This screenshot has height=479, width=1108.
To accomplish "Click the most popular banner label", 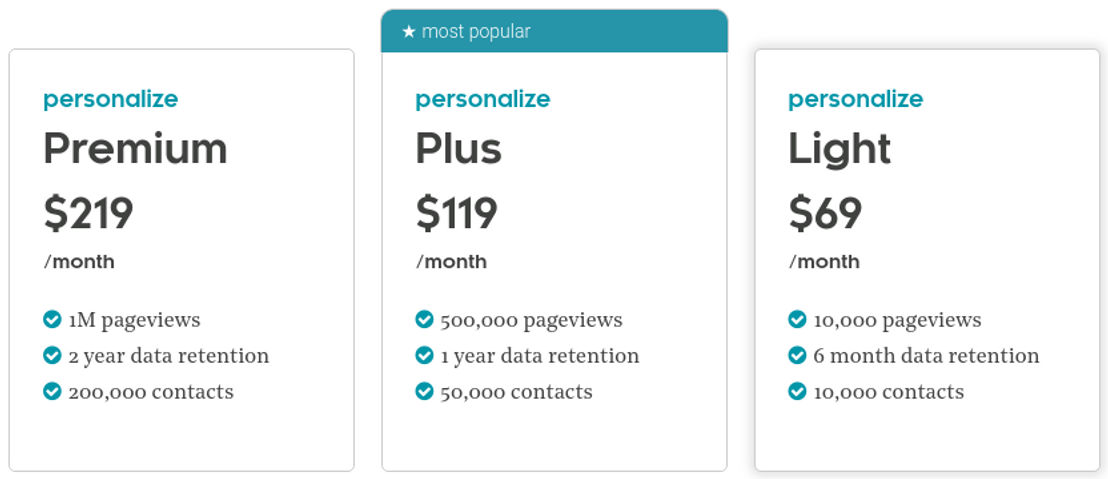I will point(476,32).
